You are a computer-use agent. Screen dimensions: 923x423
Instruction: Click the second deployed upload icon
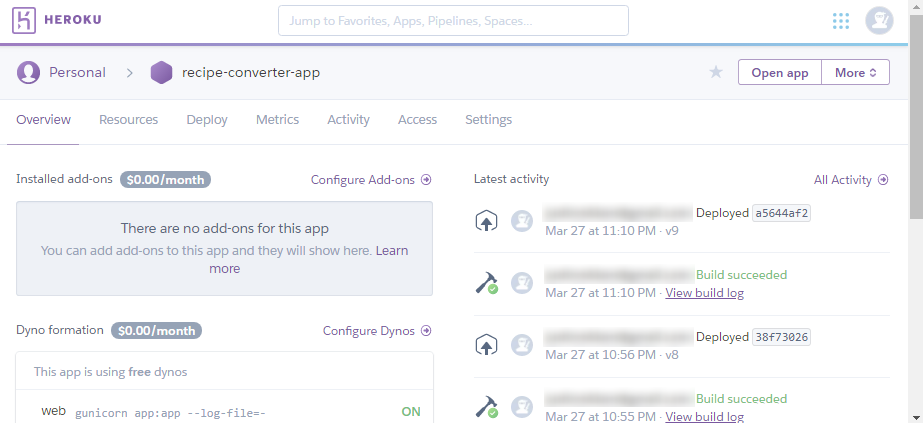tap(486, 345)
